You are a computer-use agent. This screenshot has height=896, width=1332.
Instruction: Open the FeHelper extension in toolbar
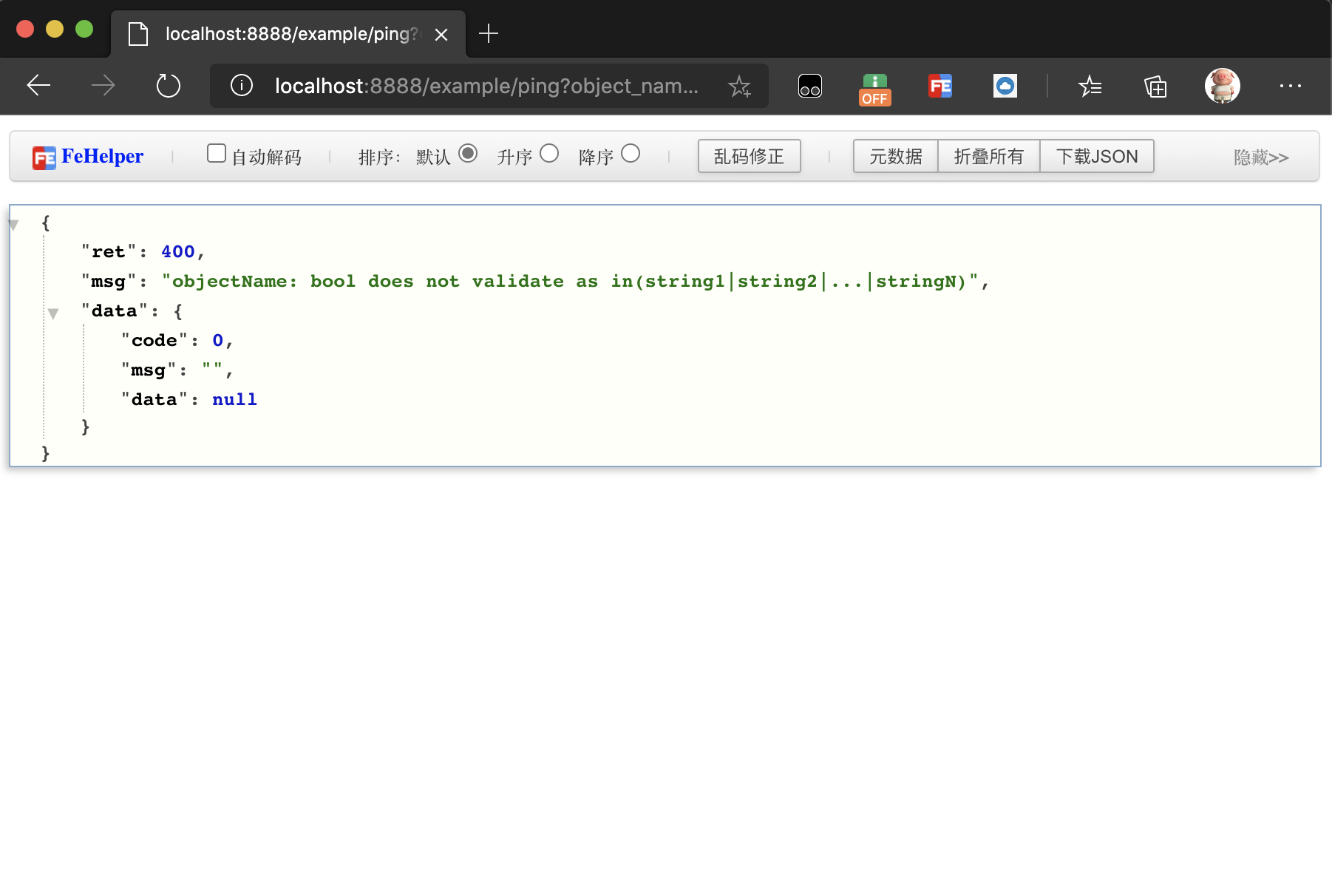(940, 86)
